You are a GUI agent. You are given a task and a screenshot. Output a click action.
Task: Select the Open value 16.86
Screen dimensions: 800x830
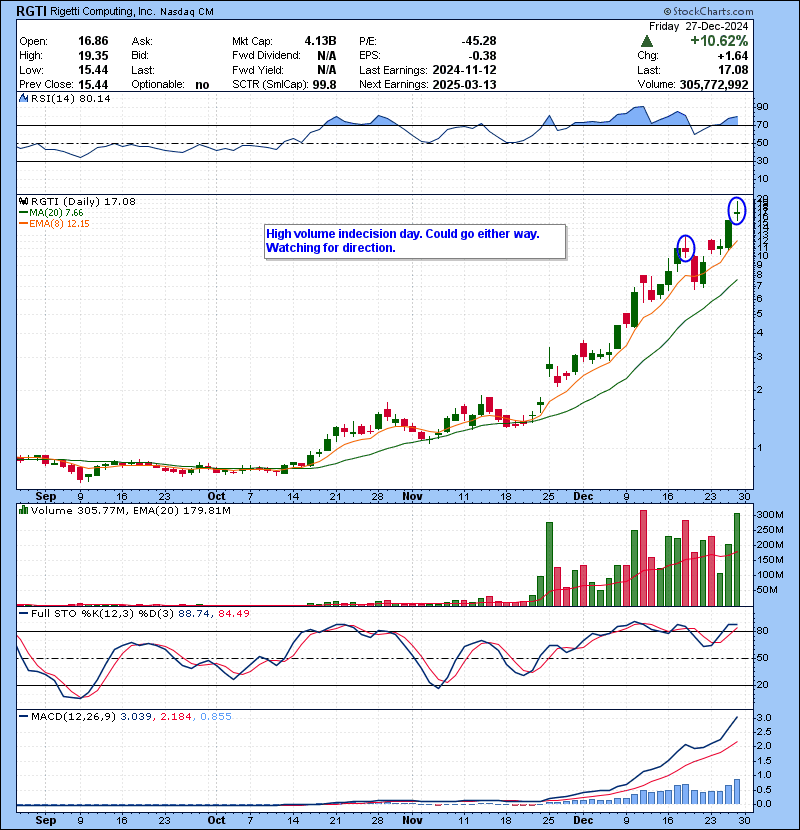93,41
